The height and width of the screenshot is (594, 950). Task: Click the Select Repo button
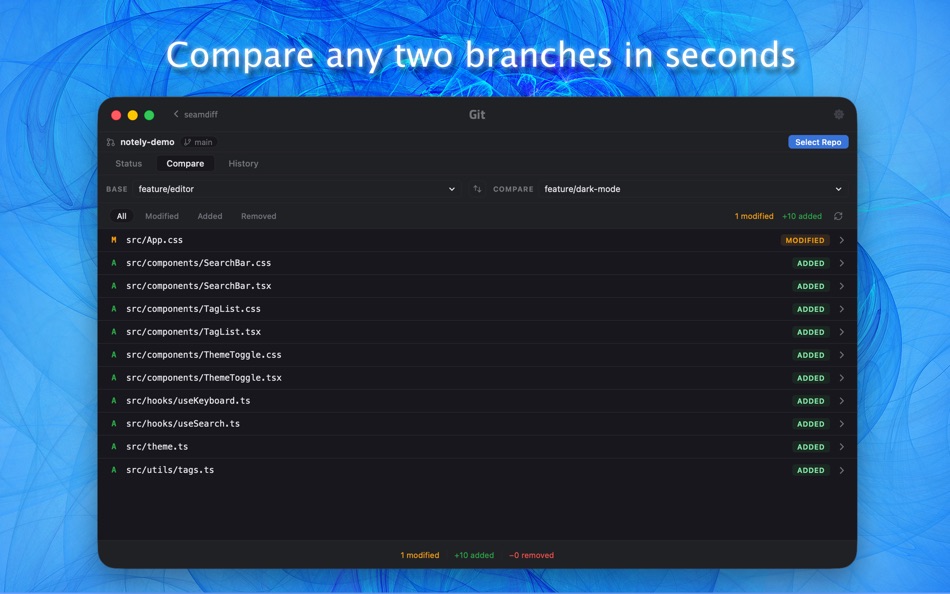coord(818,142)
